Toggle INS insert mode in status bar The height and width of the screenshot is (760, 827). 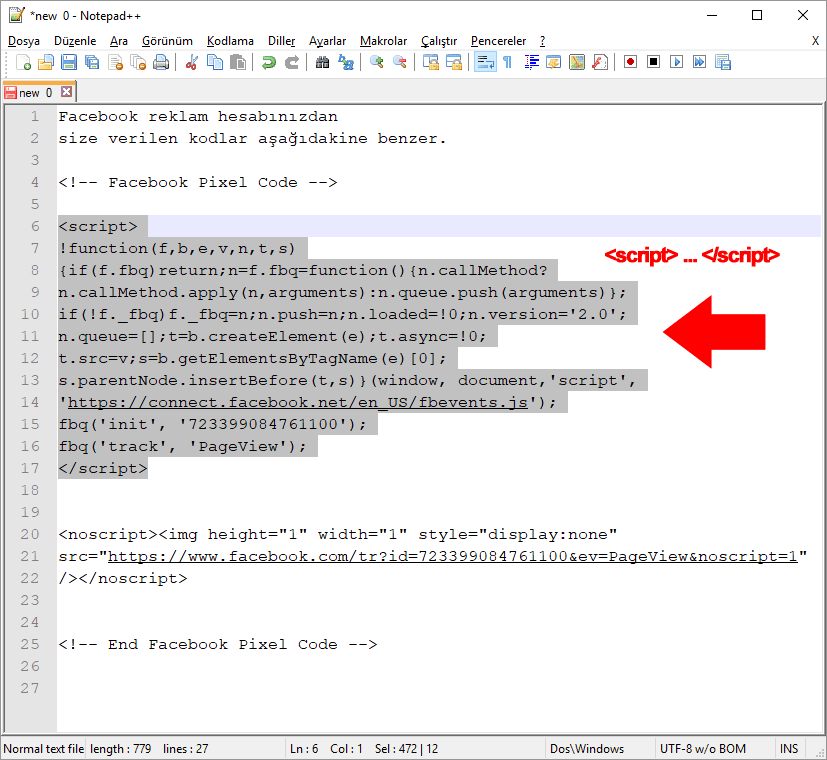point(789,749)
